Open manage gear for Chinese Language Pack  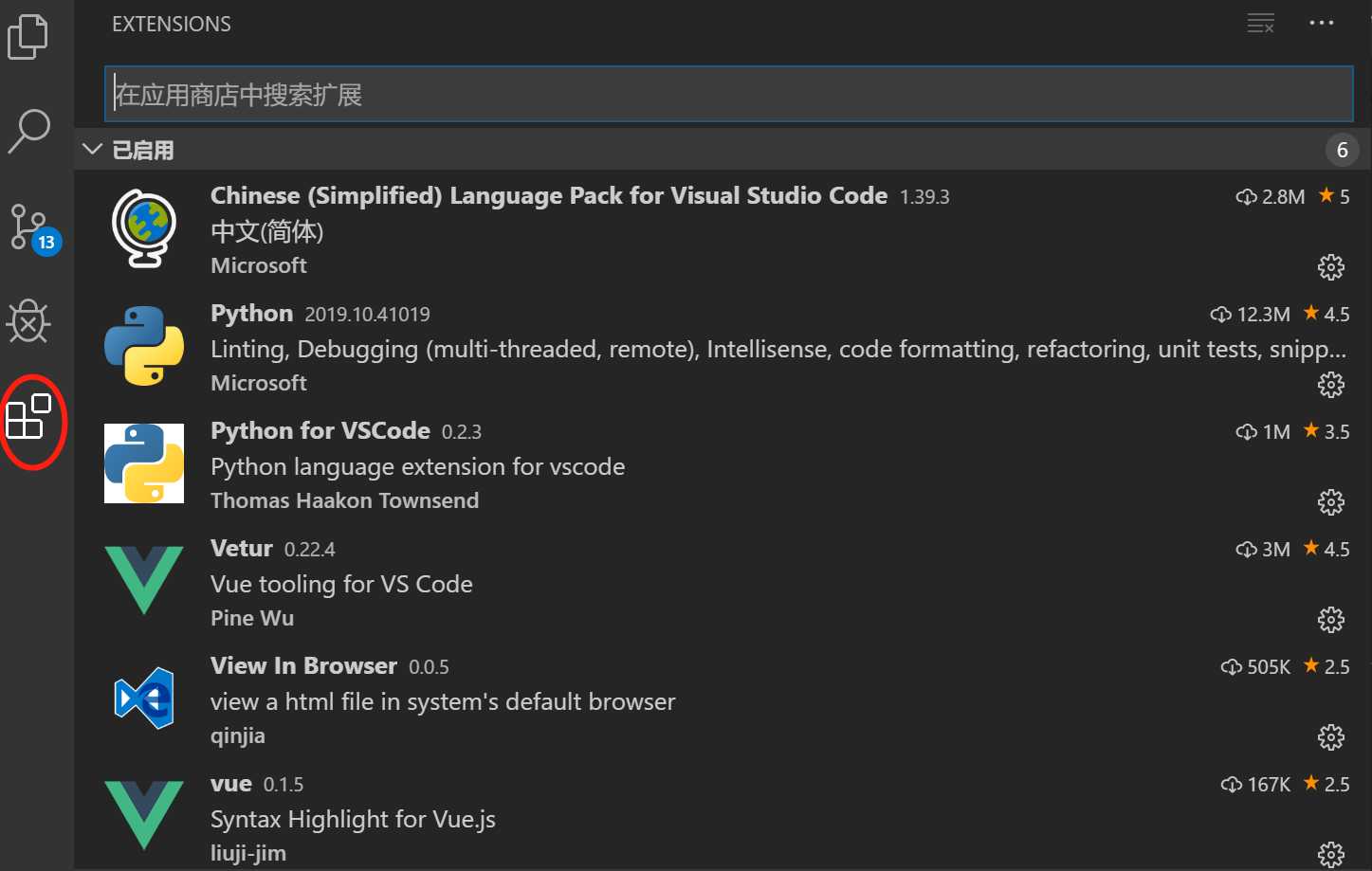(1331, 267)
